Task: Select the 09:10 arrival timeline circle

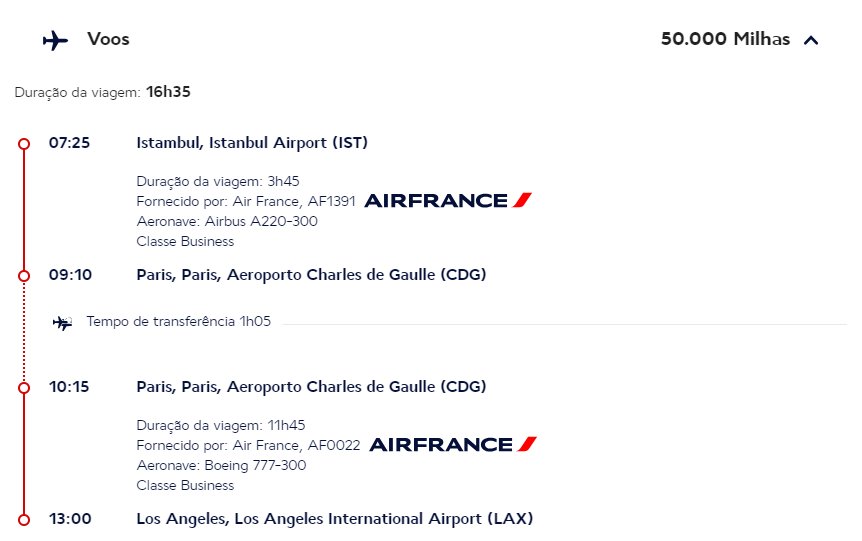Action: 24,276
